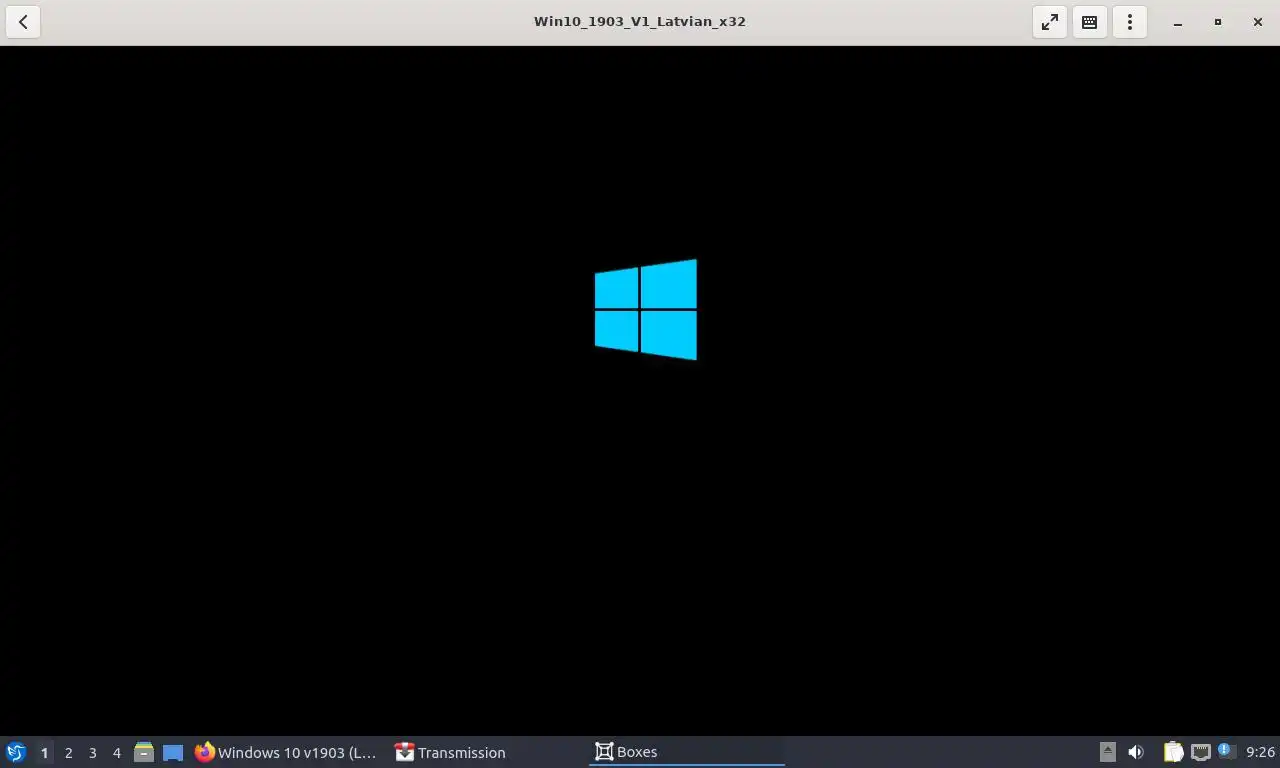Viewport: 1280px width, 768px height.
Task: Close the Boxes window
Action: (1258, 22)
